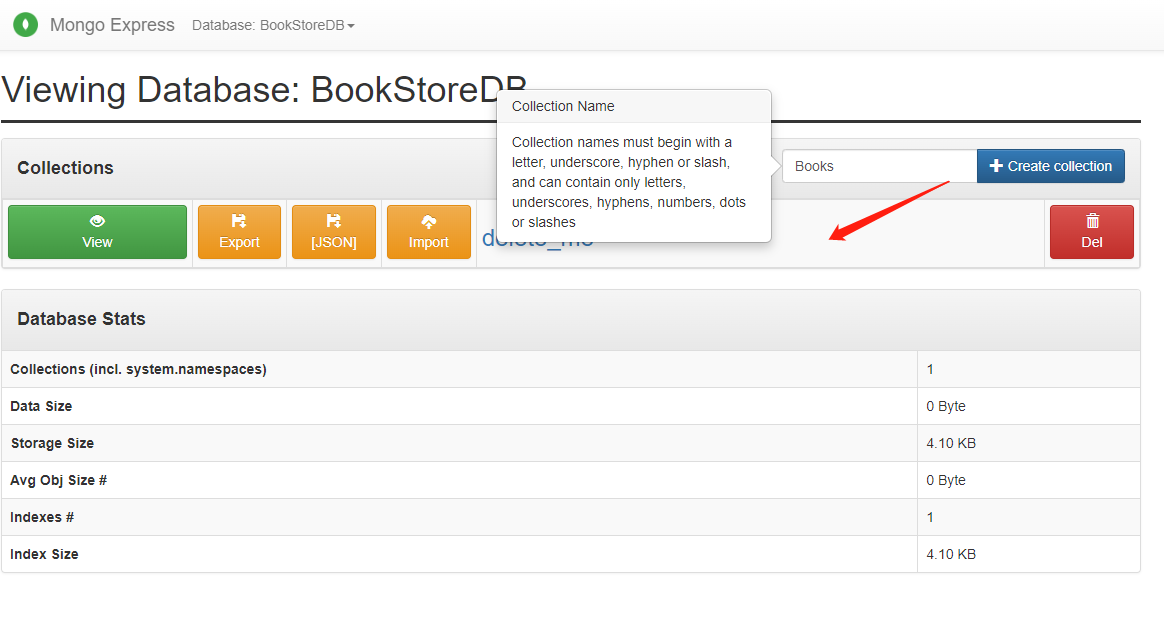Open the Mongo Express home link
This screenshot has width=1164, height=632.
pyautogui.click(x=112, y=25)
